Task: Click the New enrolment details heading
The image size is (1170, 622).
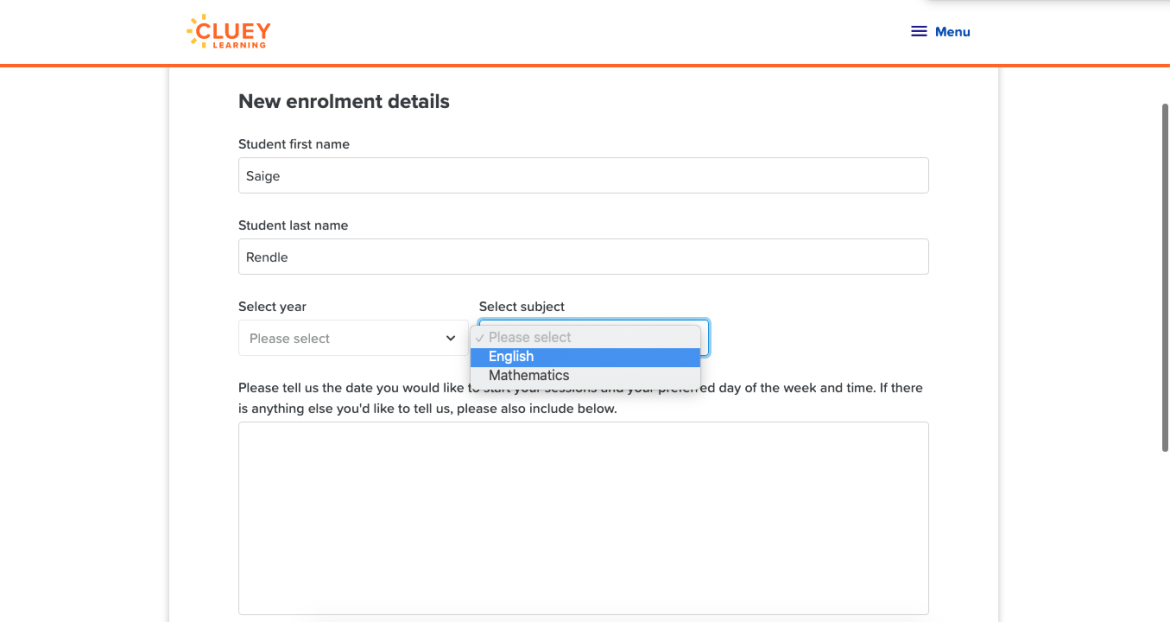Action: (344, 102)
